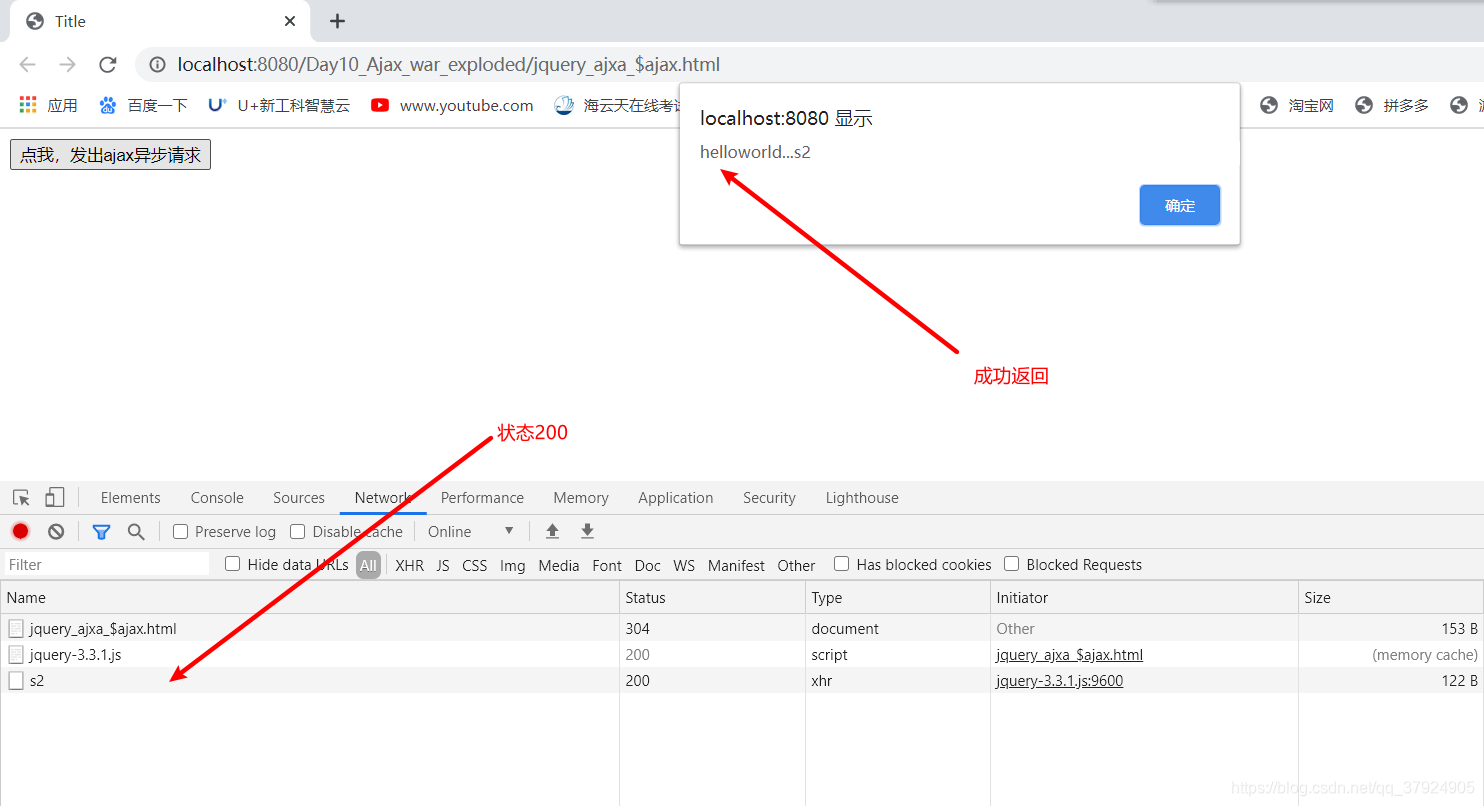Clear the network log icon
Viewport: 1484px width, 806px height.
click(x=56, y=531)
